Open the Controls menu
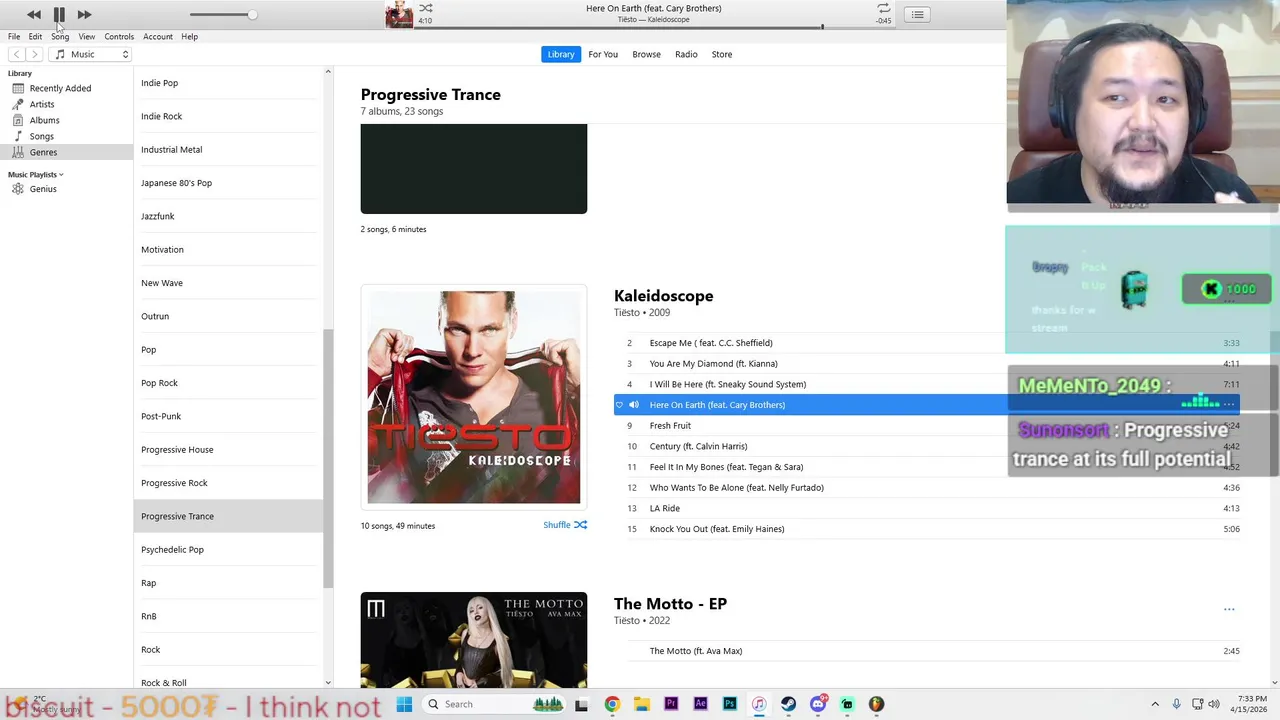The image size is (1280, 720). point(119,36)
